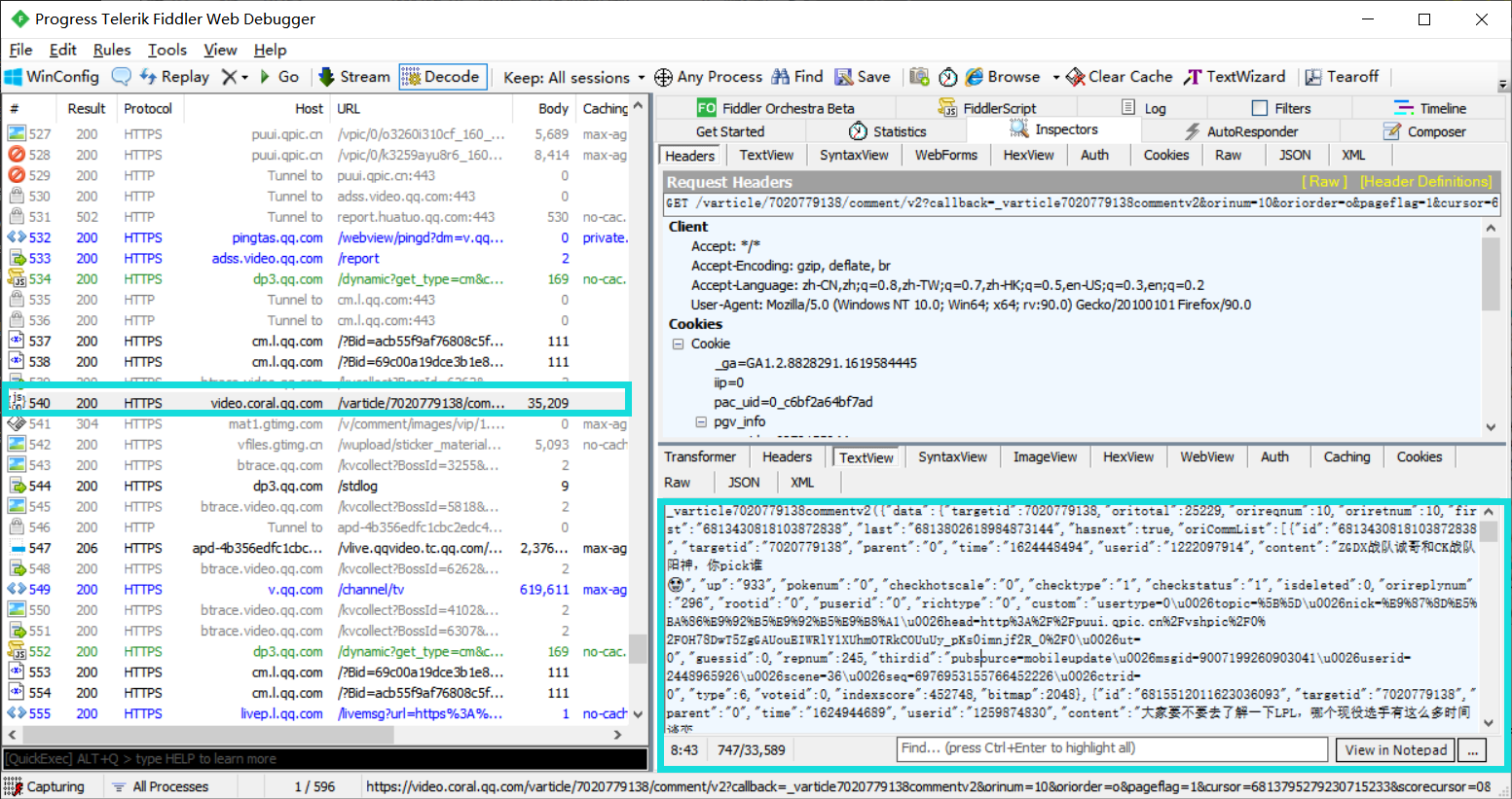
Task: Switch to the Fiddler Orchestra Beta tab
Action: click(776, 108)
